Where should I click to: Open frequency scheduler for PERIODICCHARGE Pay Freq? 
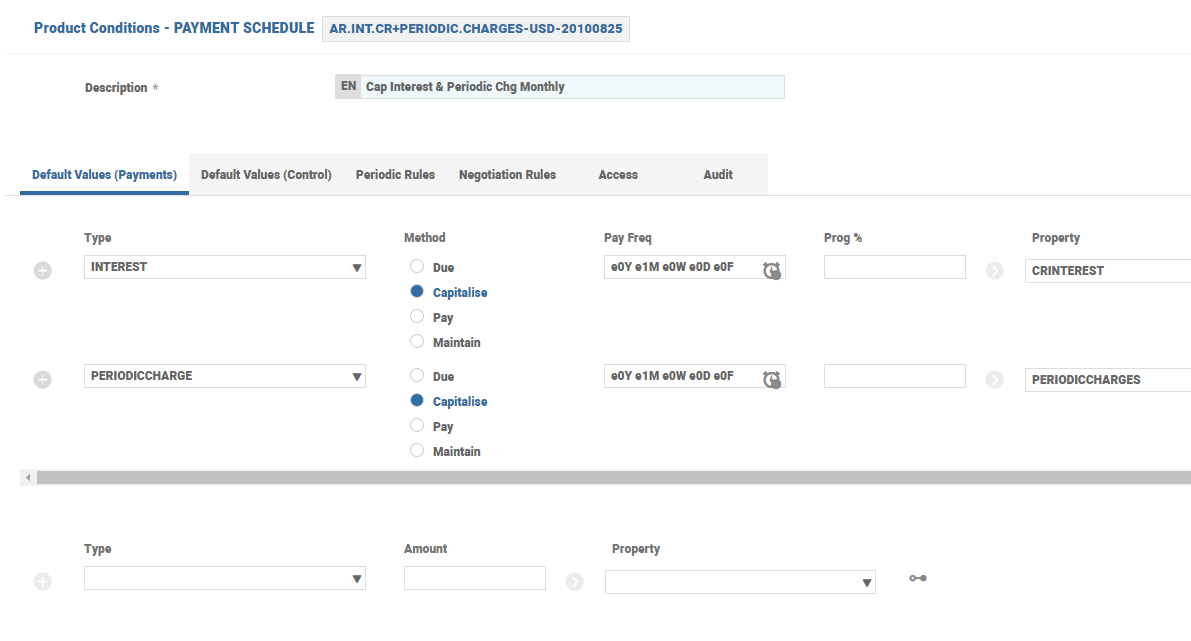click(x=771, y=379)
